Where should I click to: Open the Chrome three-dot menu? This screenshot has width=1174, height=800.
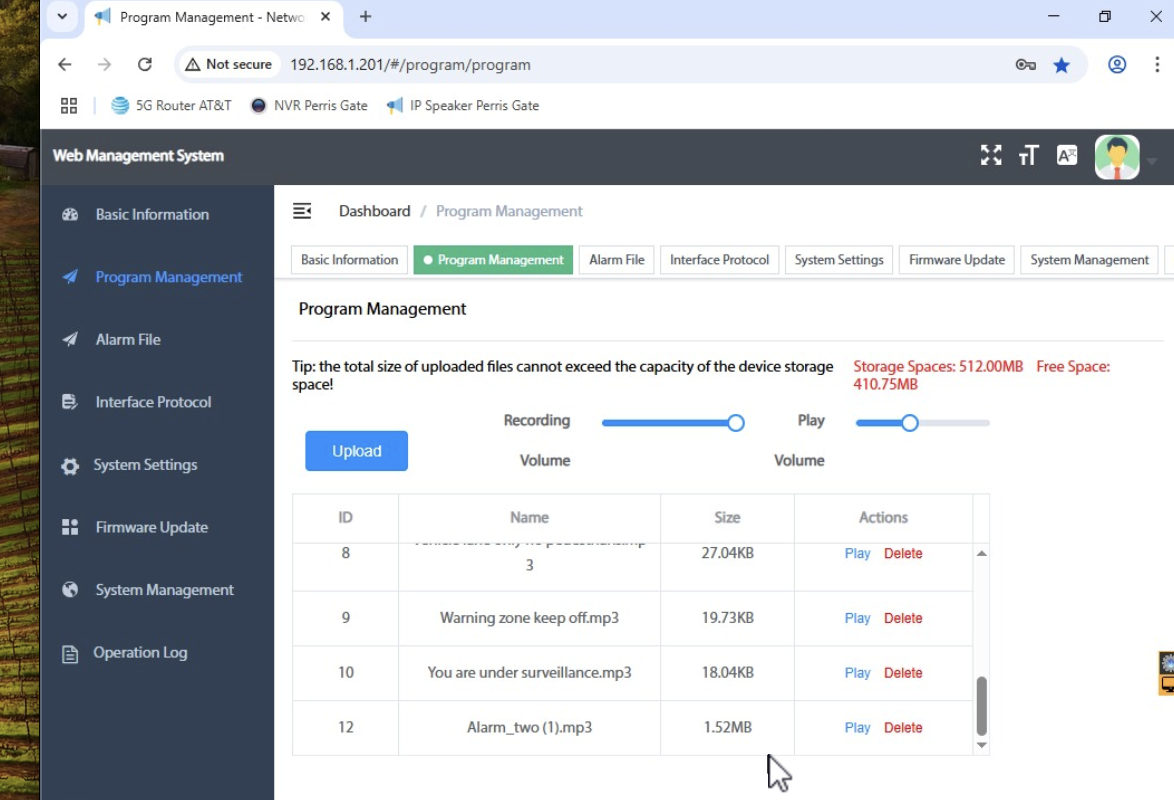(1157, 65)
